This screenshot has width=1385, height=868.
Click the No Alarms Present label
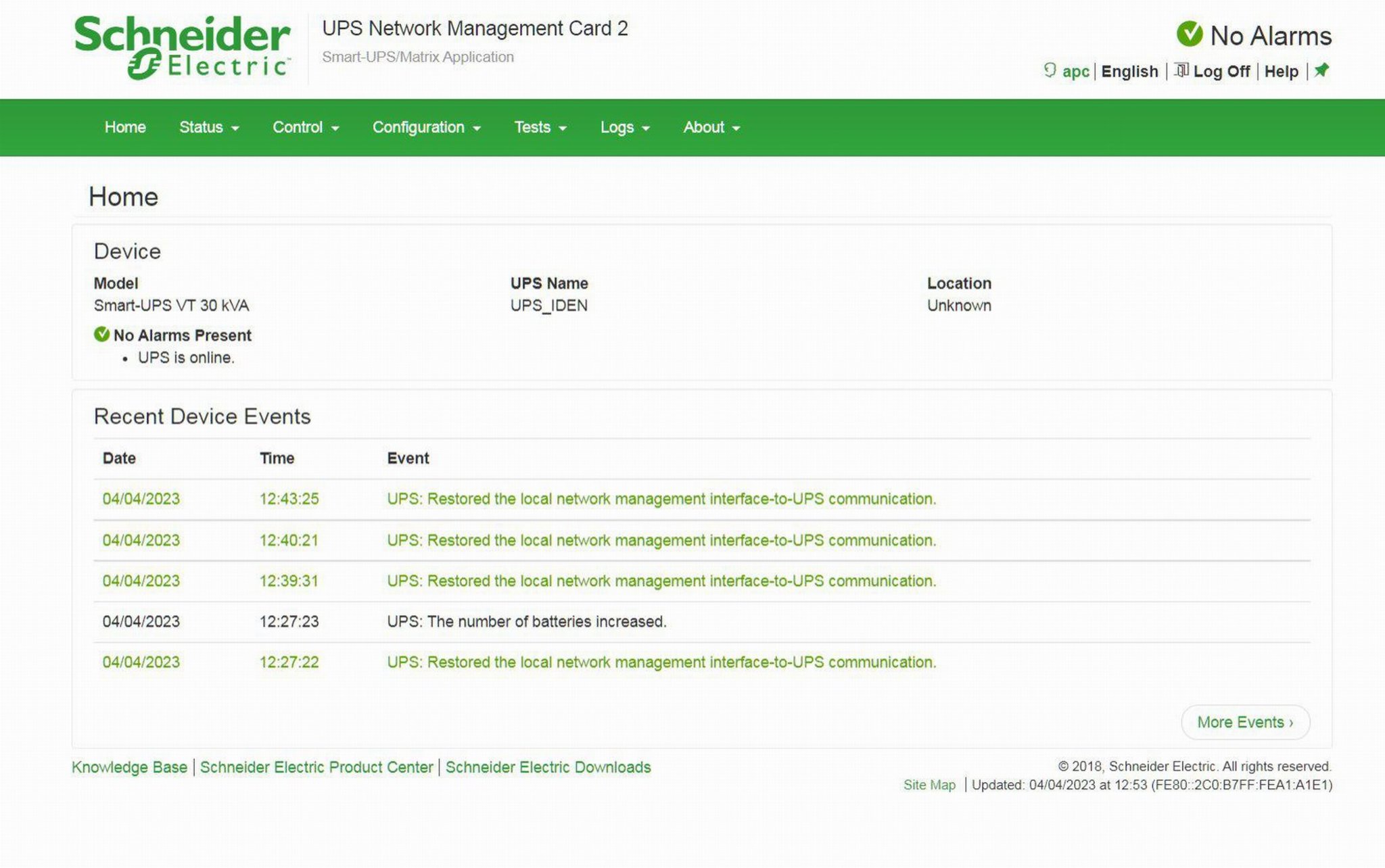pos(182,335)
